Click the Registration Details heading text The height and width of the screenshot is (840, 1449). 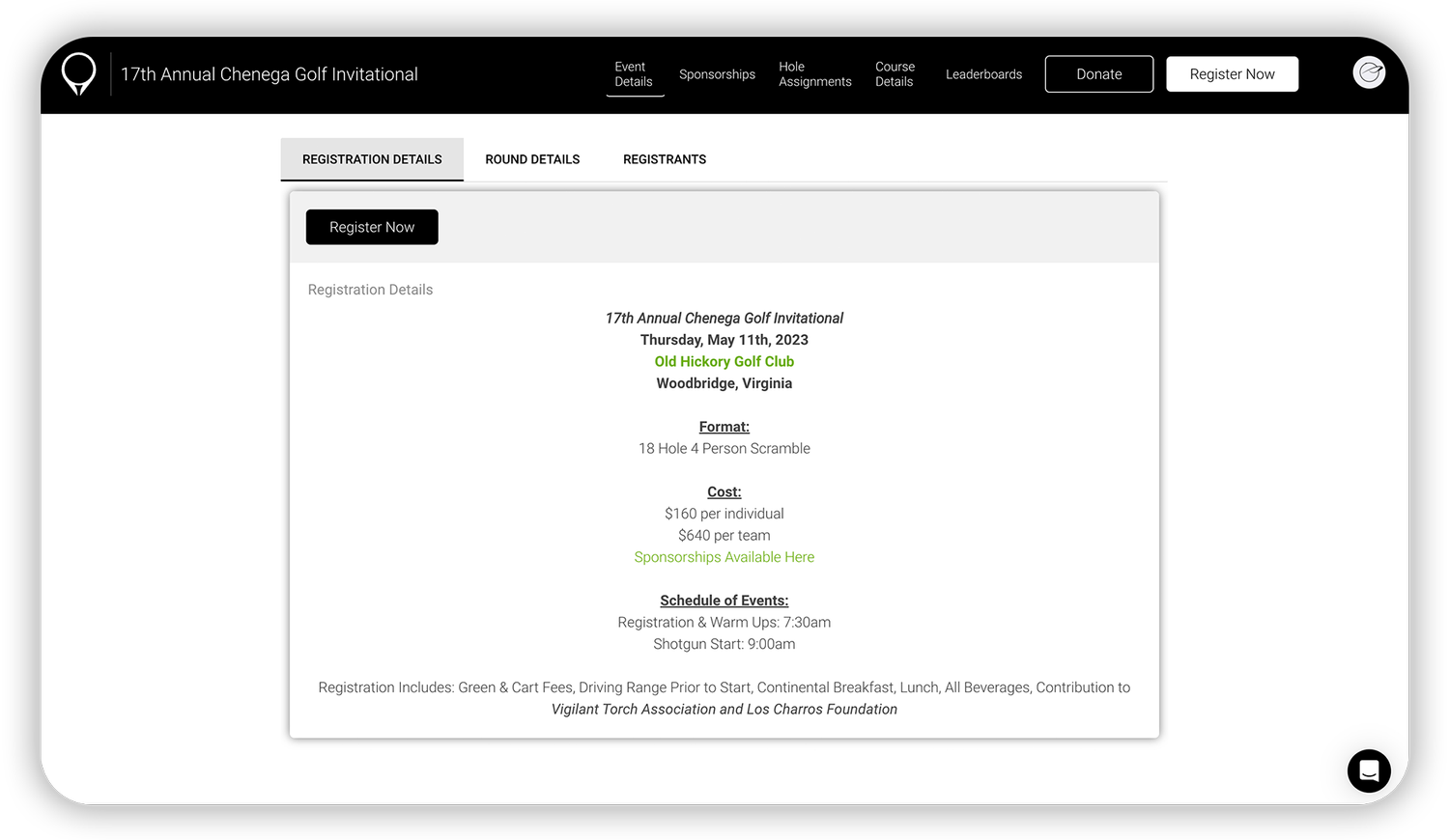pos(370,289)
